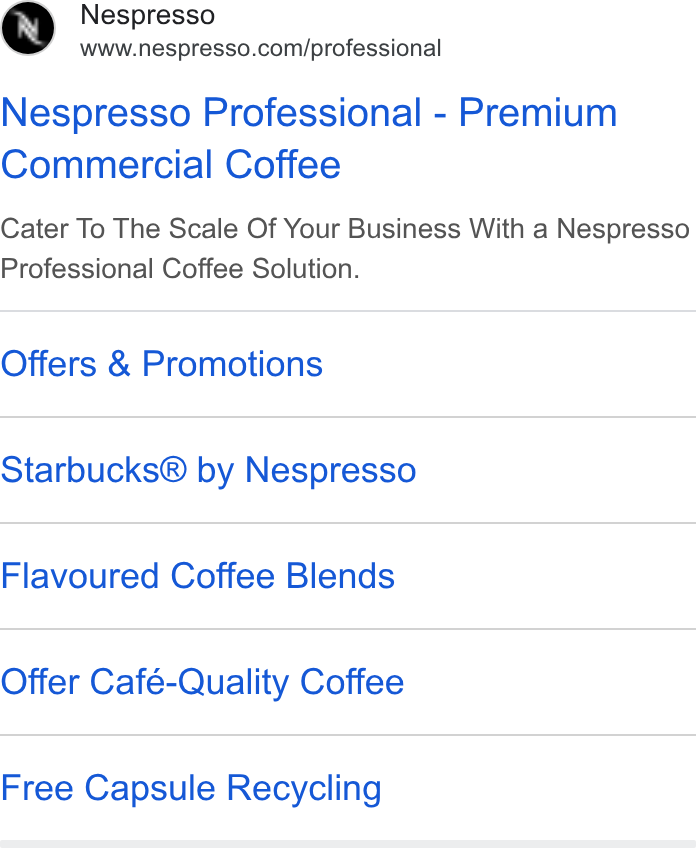The image size is (696, 848).
Task: Click Nespresso Professional words in headline
Action: click(211, 112)
